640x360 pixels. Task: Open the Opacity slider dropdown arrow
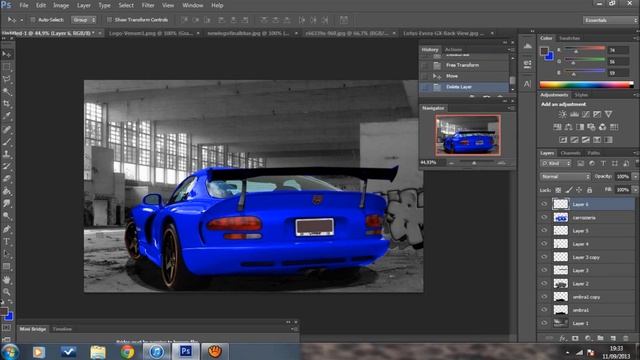coord(635,177)
